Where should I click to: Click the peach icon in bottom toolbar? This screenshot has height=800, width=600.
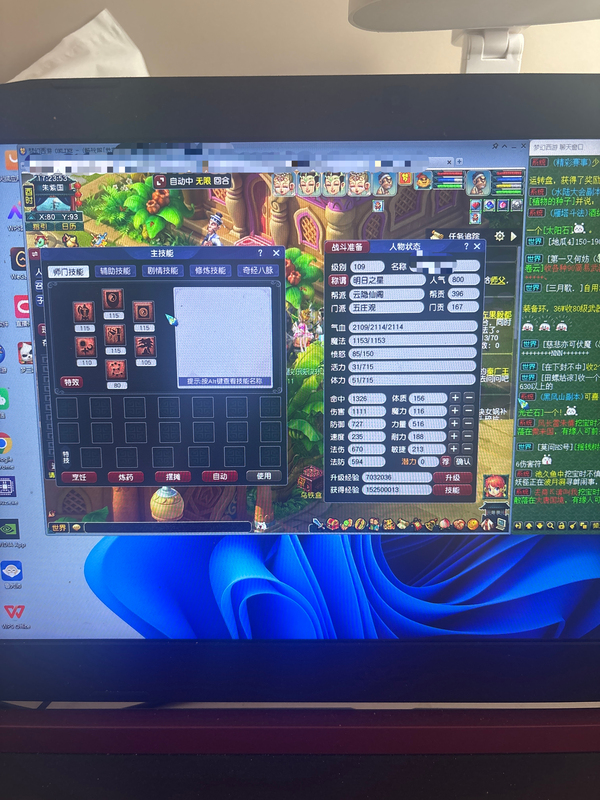pos(445,524)
